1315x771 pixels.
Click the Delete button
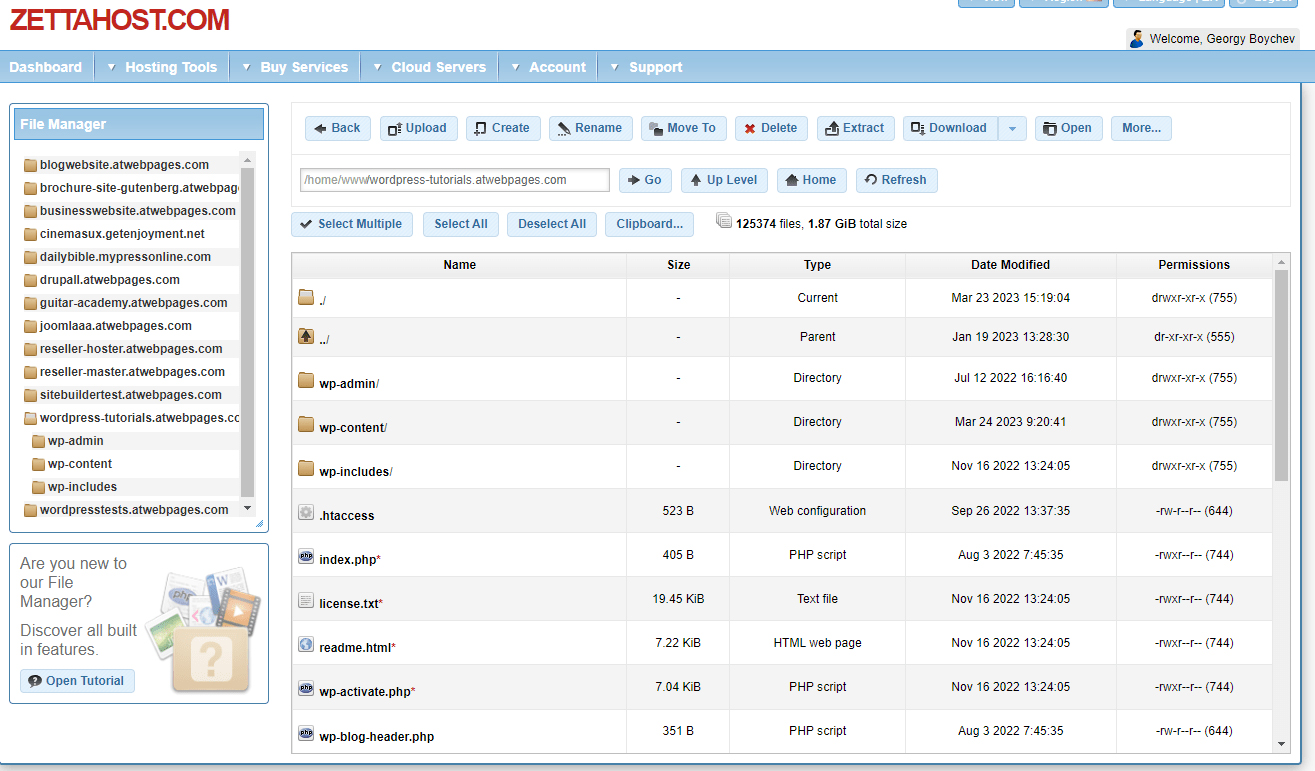coord(771,128)
